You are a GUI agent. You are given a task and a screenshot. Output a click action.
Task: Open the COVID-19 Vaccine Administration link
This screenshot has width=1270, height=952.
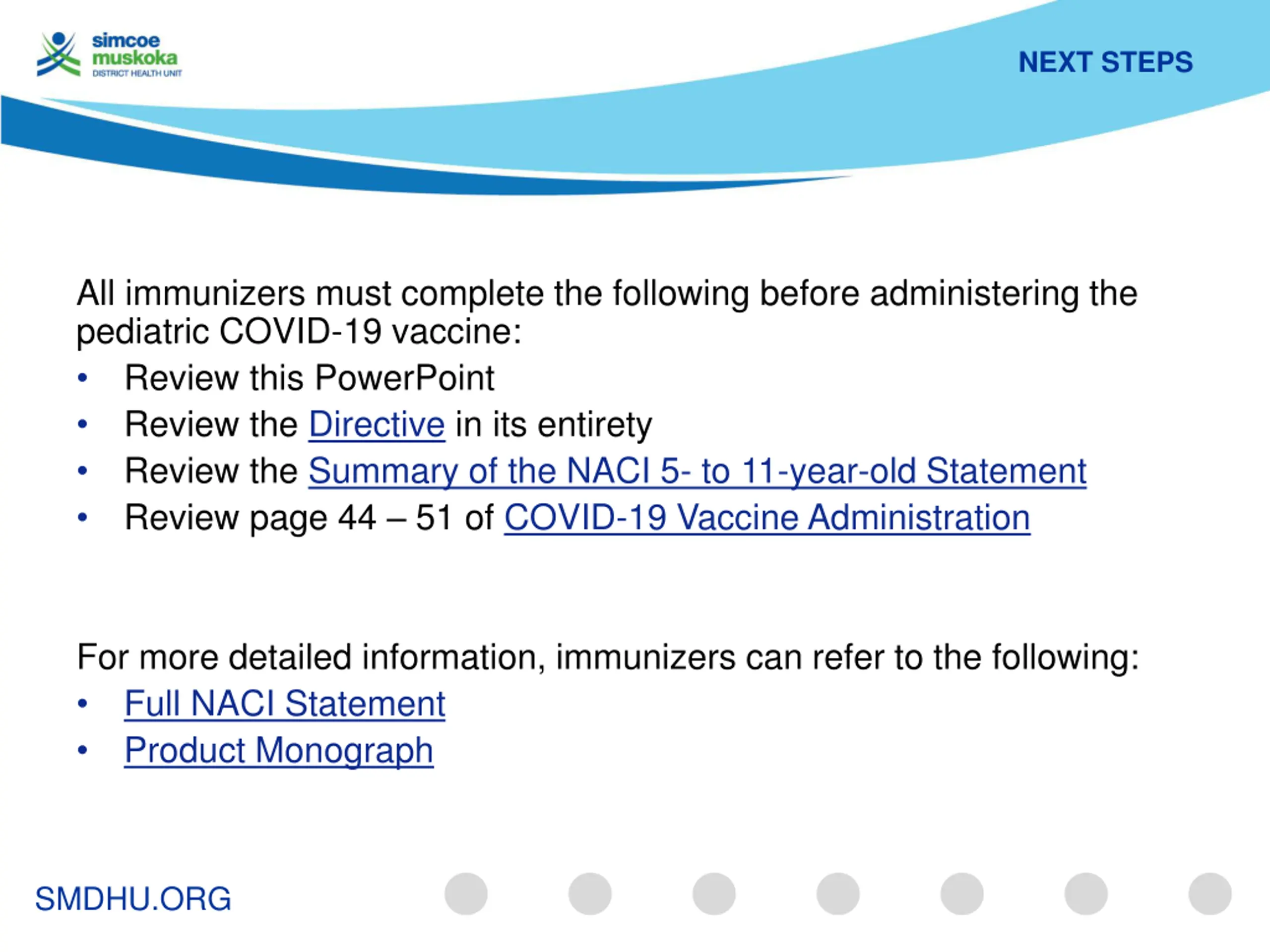click(767, 518)
